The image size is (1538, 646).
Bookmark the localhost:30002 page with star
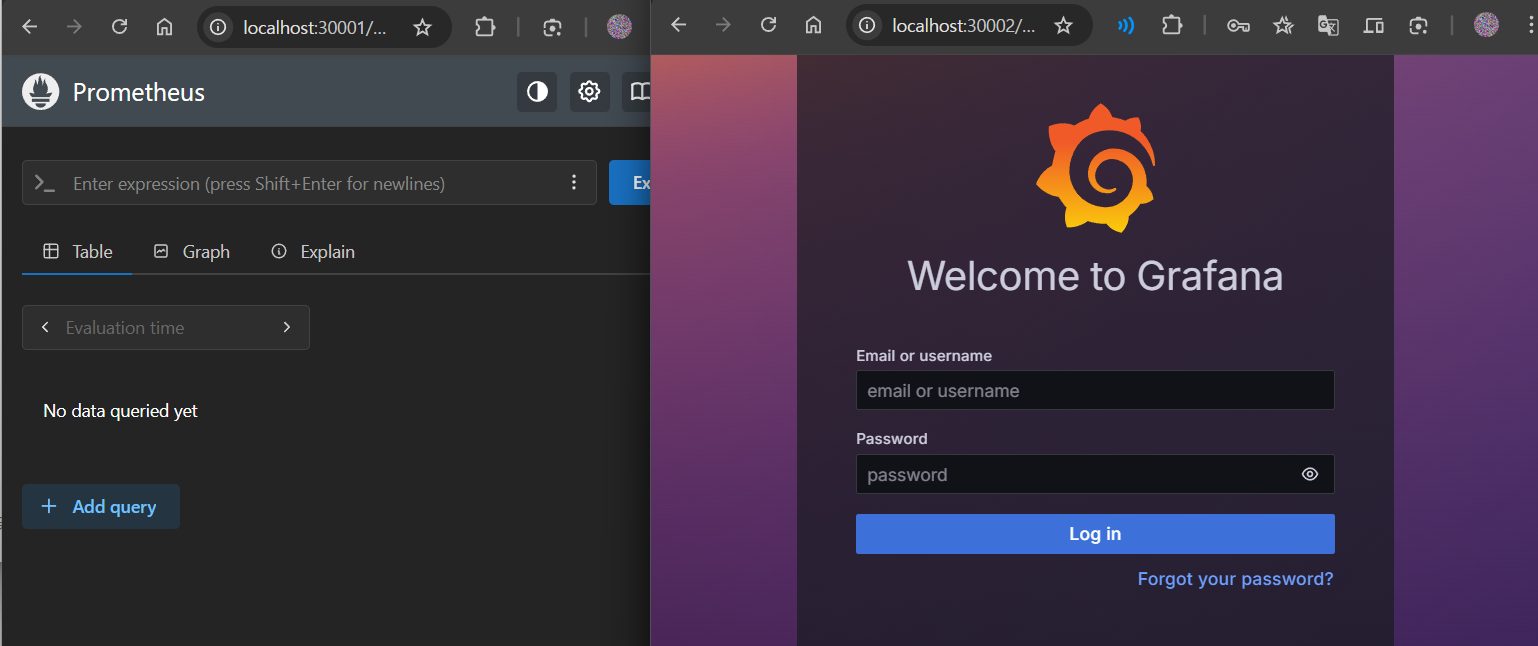point(1064,25)
